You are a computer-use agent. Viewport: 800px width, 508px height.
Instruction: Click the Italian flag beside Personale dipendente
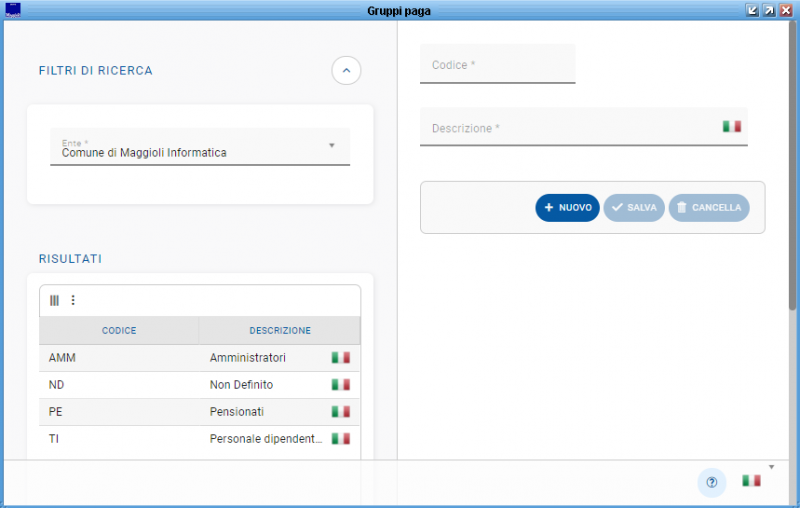(x=341, y=438)
